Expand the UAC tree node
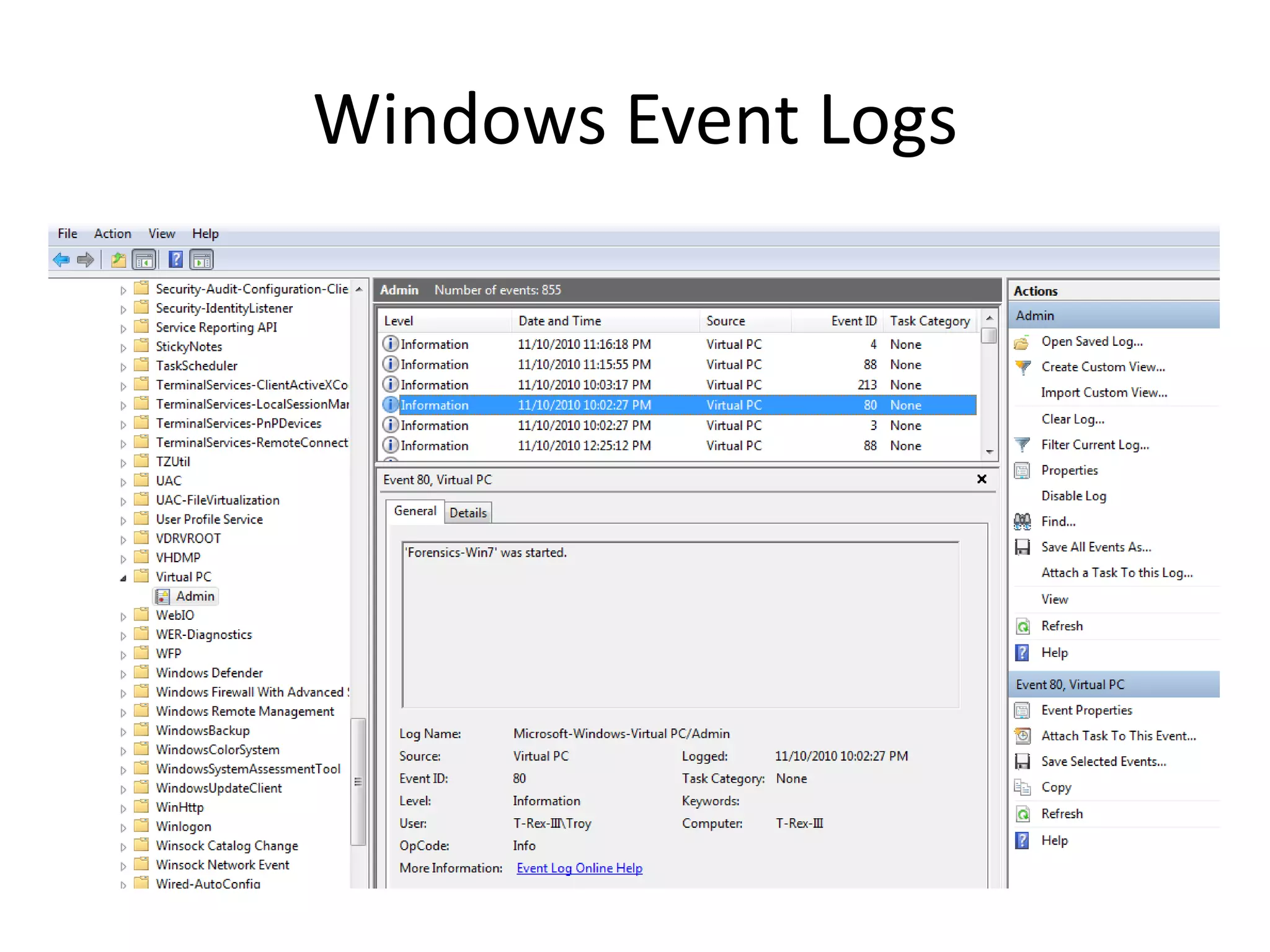Image resolution: width=1270 pixels, height=952 pixels. pyautogui.click(x=123, y=482)
